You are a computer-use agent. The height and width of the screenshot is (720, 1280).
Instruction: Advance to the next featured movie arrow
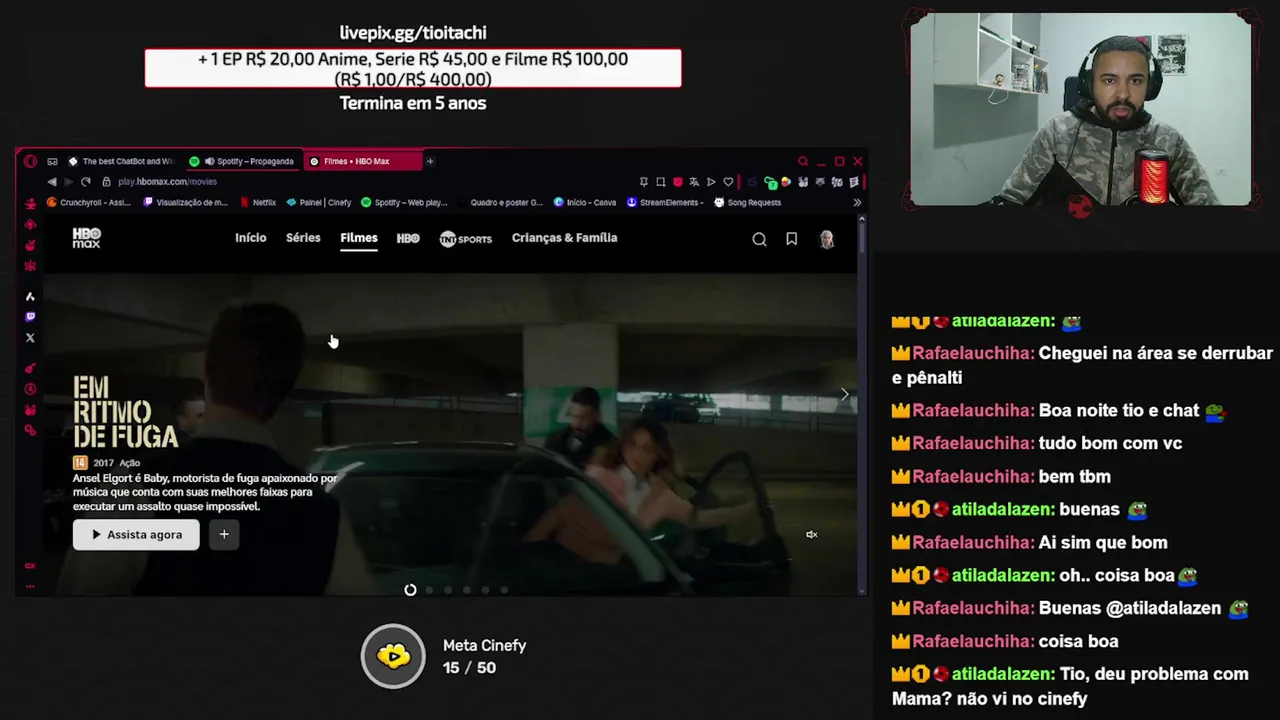845,395
